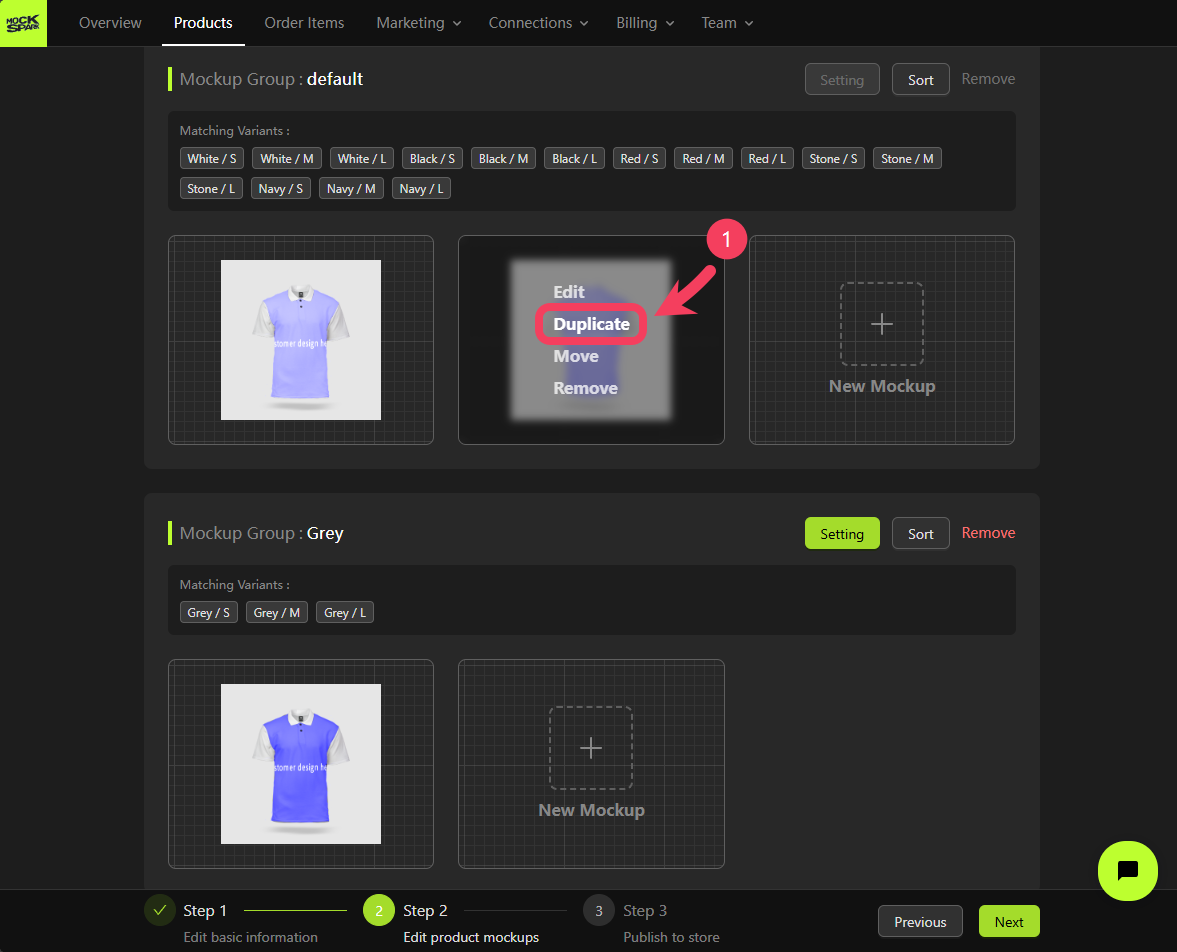Click the Black / S variant tag
The width and height of the screenshot is (1177, 952).
click(x=432, y=158)
